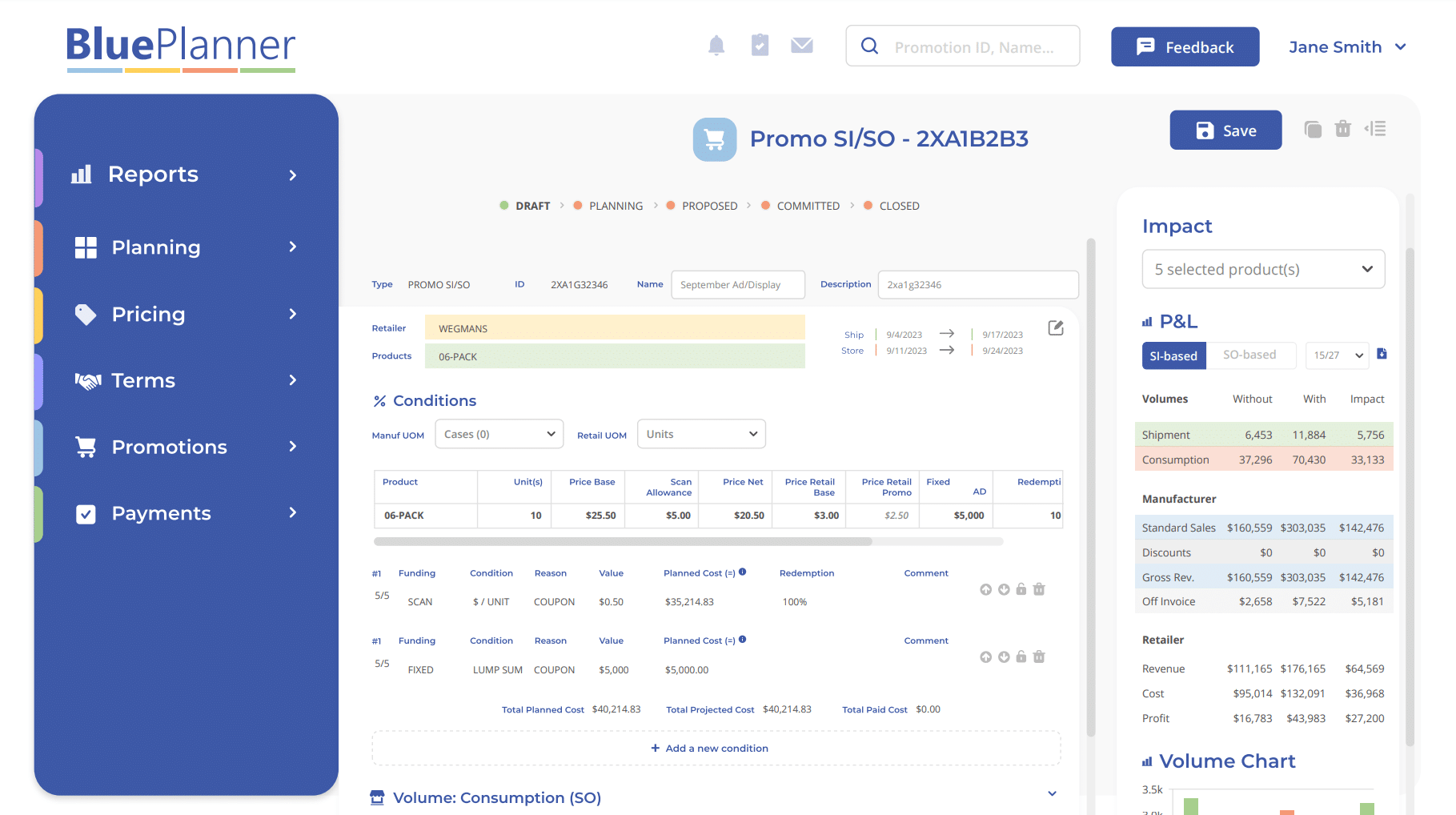This screenshot has height=815, width=1456.
Task: Switch P&L to SO-based view
Action: coord(1249,355)
